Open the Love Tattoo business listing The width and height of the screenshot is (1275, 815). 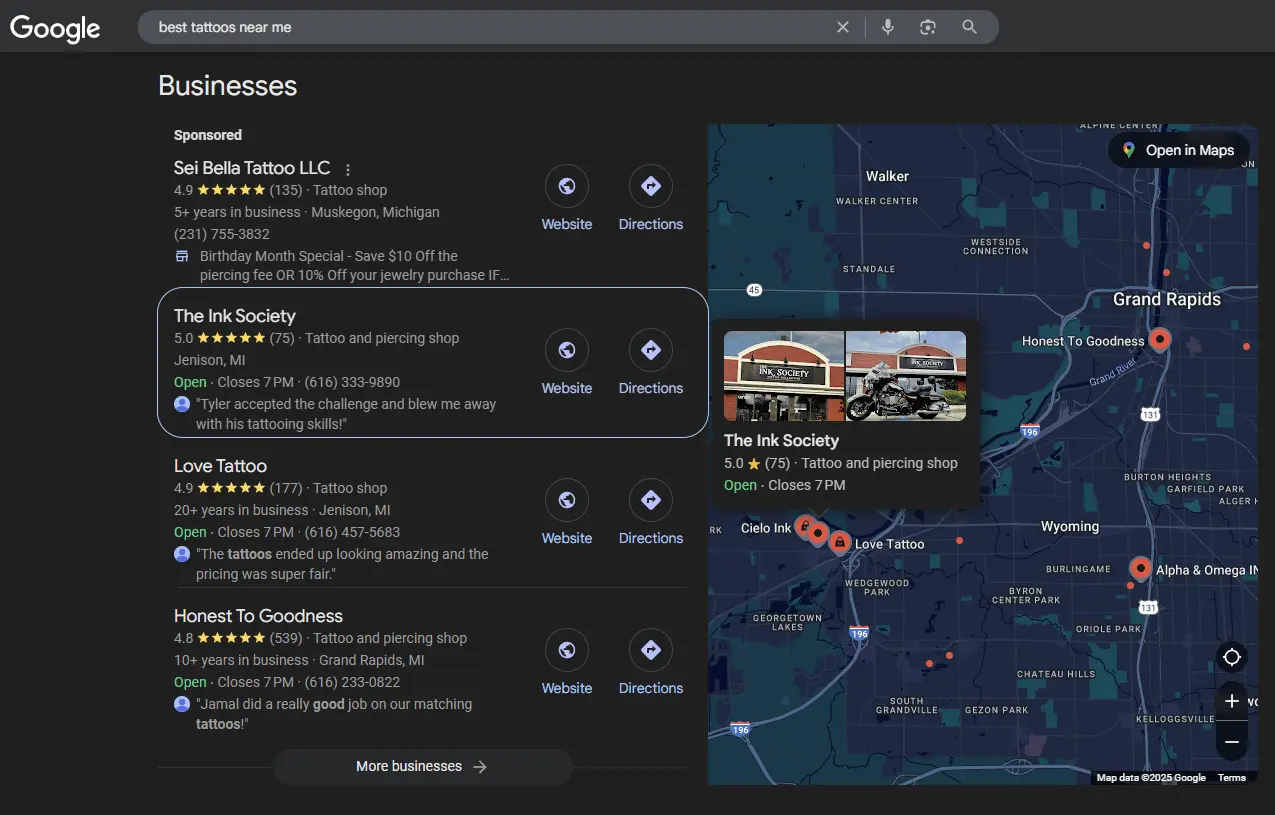click(x=220, y=466)
